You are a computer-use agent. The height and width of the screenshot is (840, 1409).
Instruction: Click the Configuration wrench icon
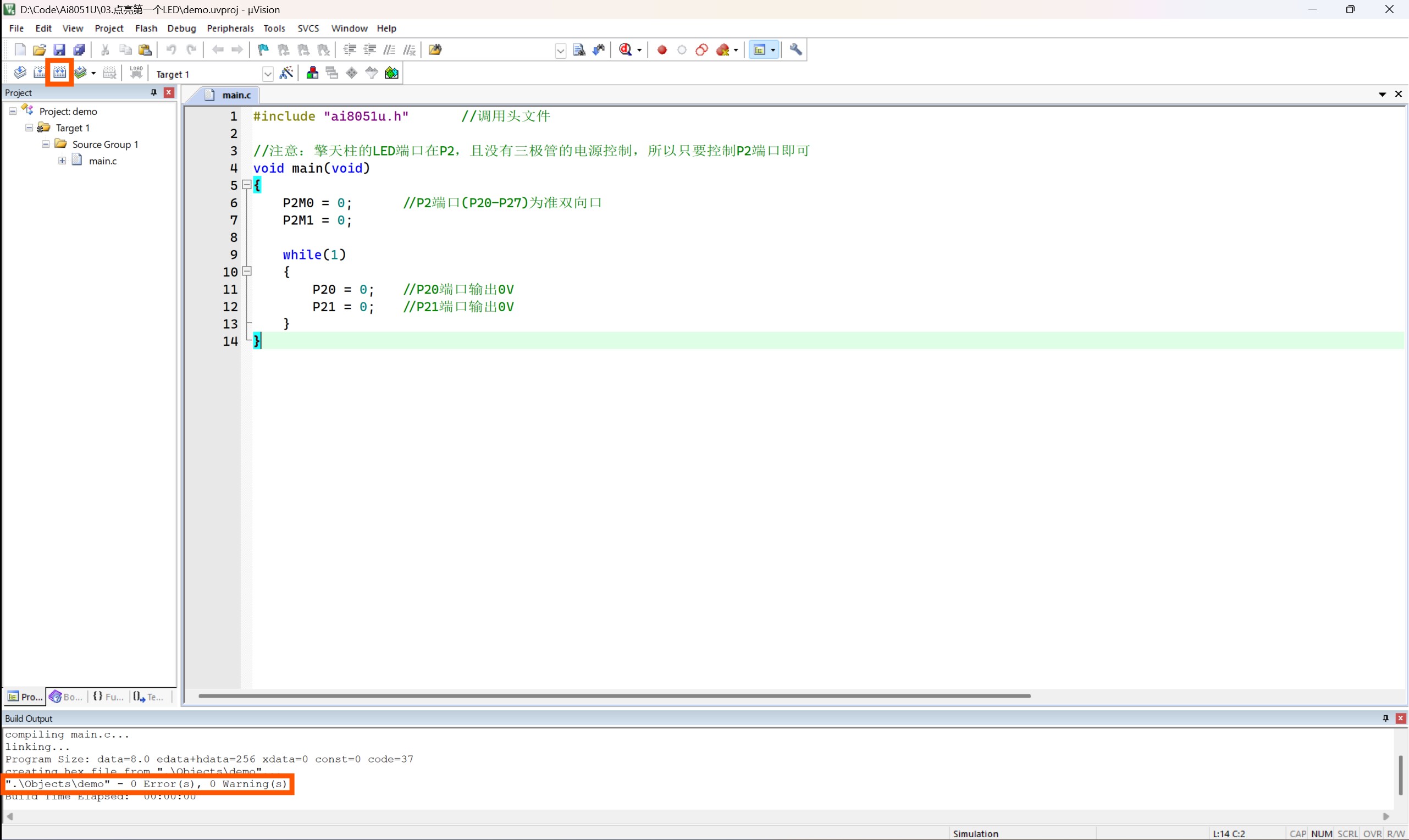pyautogui.click(x=795, y=50)
